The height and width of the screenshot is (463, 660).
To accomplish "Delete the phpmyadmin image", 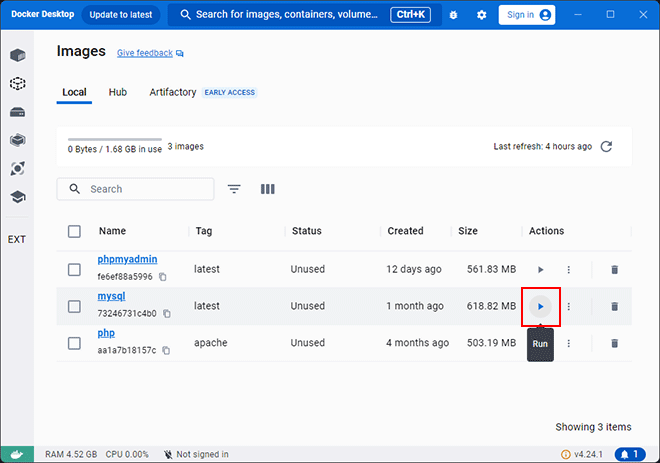I will coord(615,269).
